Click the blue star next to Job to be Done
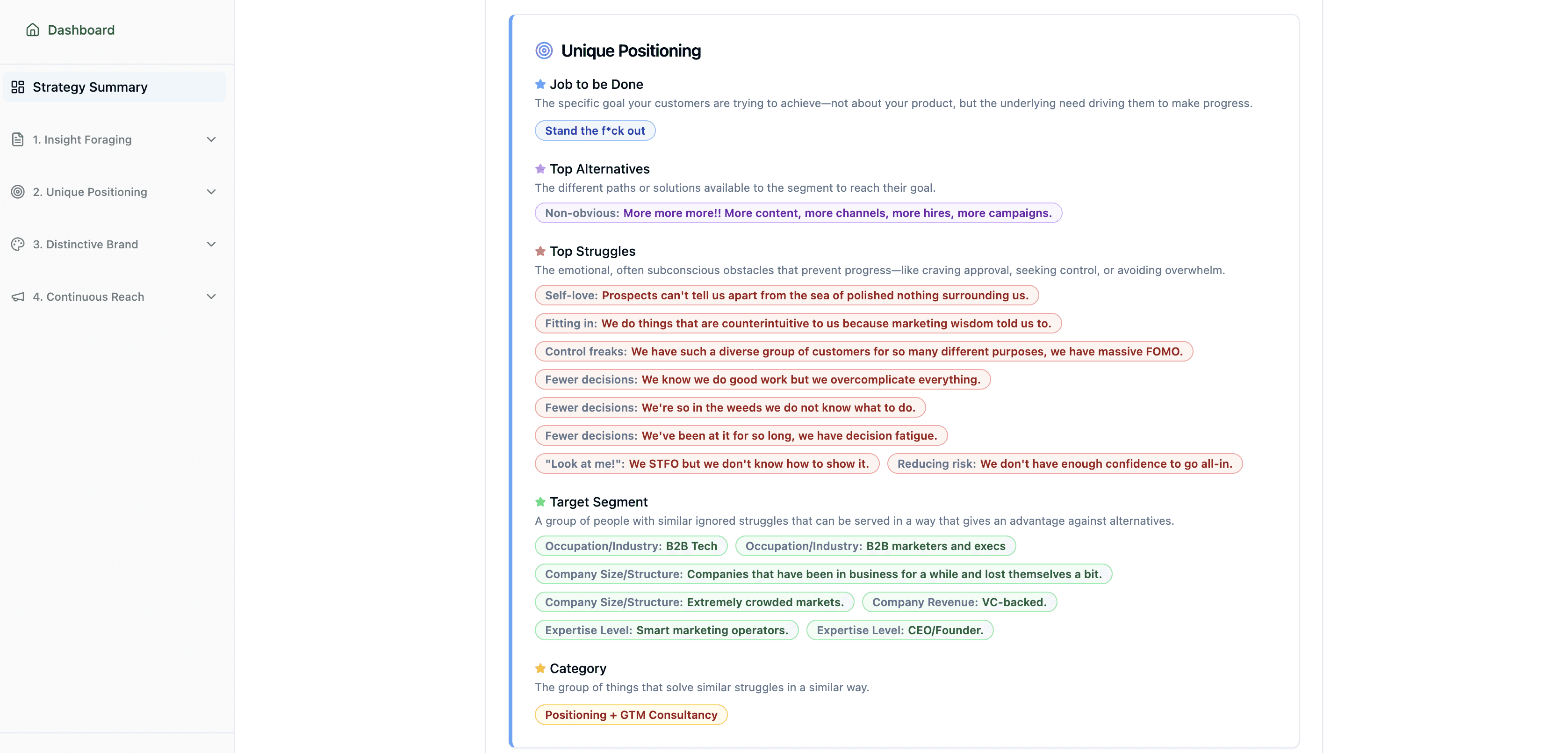The height and width of the screenshot is (753, 1568). (x=540, y=84)
